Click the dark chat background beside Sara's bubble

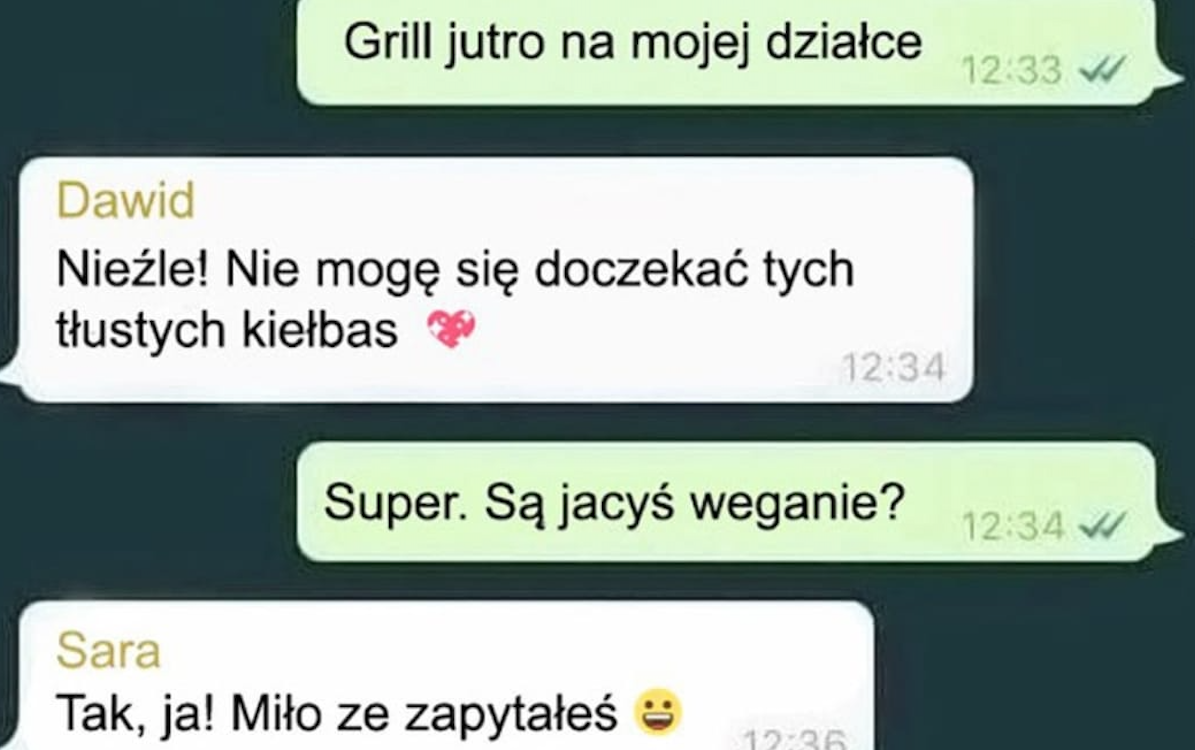pos(1029,671)
